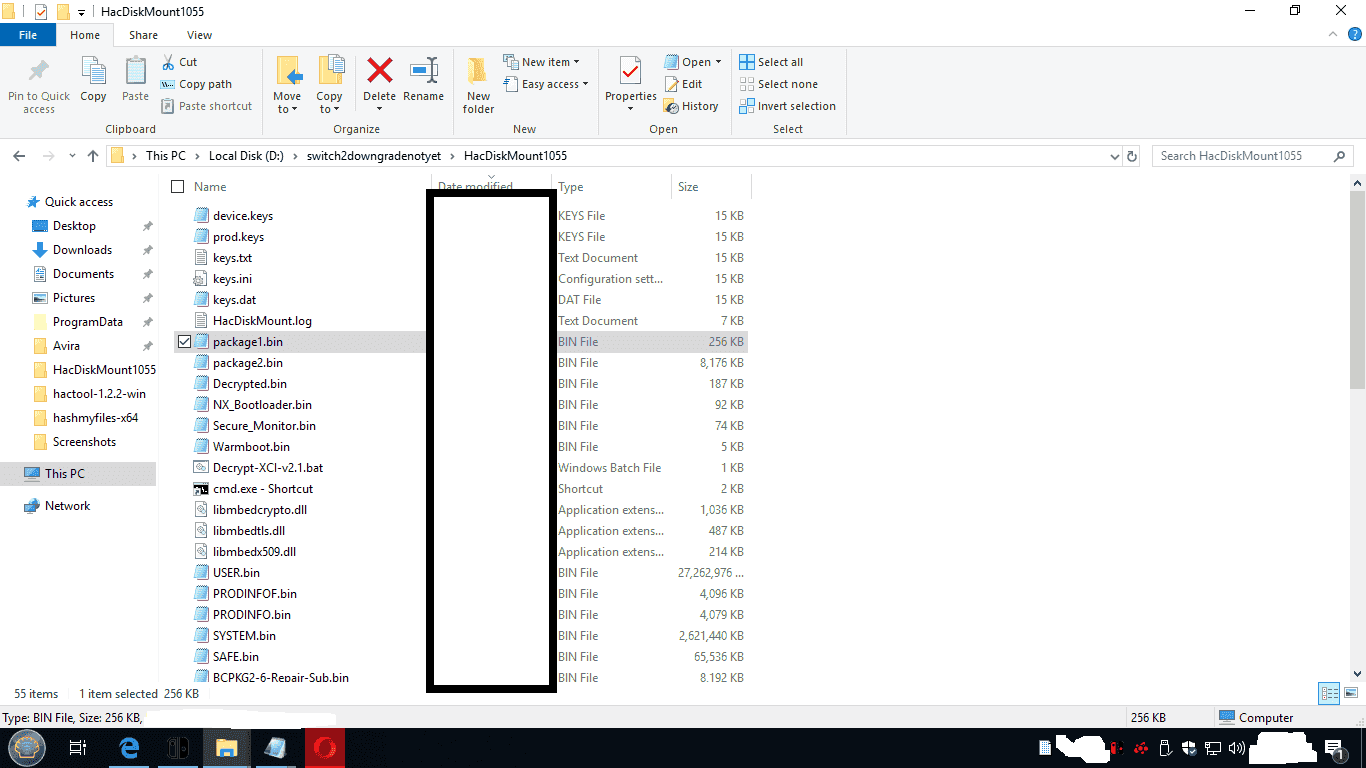Viewport: 1366px width, 768px height.
Task: Click the Copy ribbon icon
Action: (93, 79)
